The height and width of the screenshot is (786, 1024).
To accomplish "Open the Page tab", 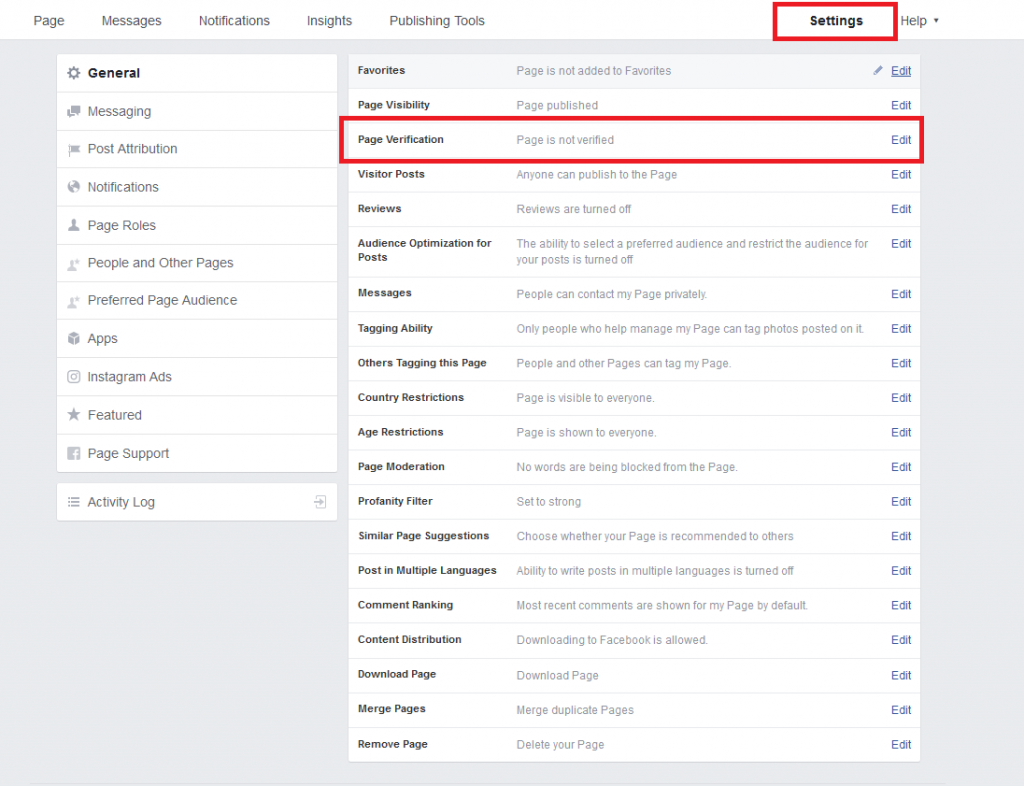I will coord(49,21).
